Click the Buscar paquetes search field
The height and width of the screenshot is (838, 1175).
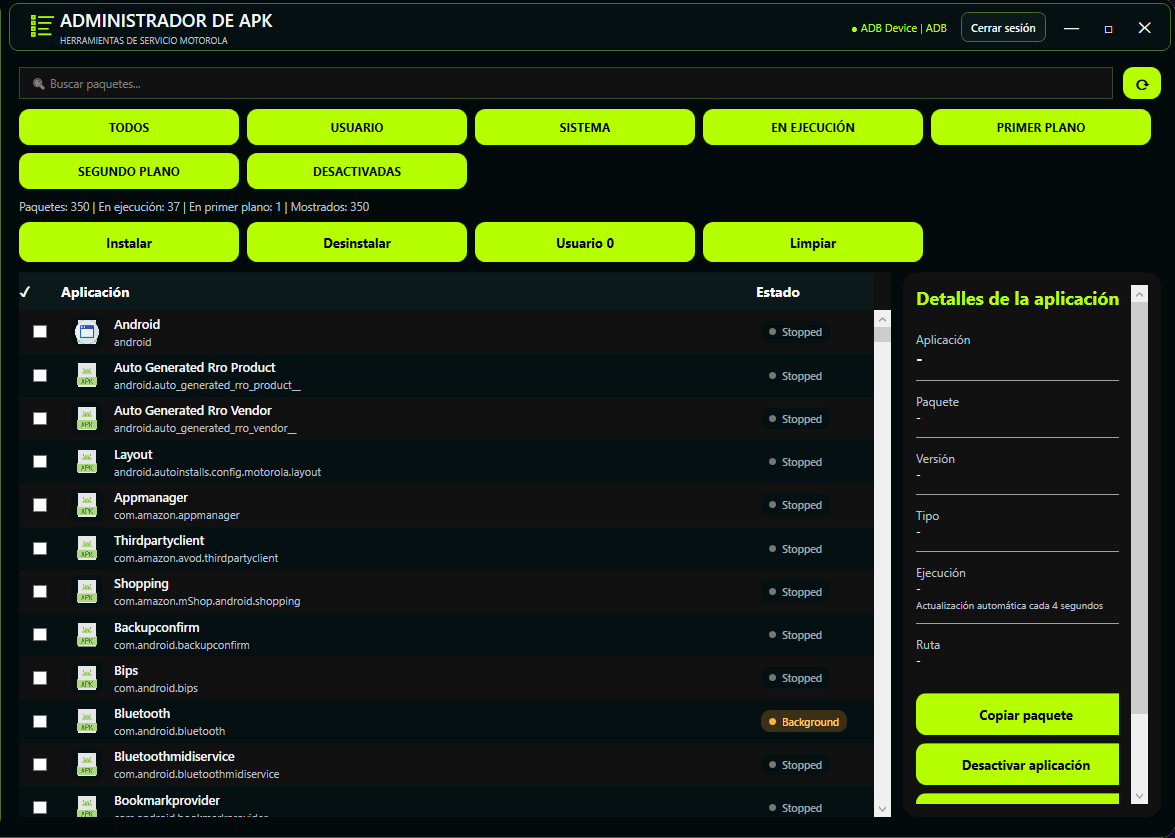click(x=566, y=84)
